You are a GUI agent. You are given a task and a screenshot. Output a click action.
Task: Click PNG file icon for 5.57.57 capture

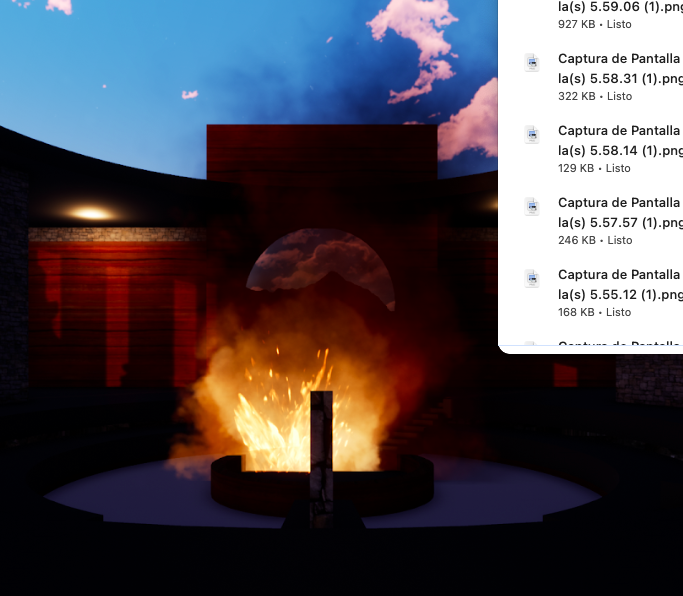coord(532,207)
